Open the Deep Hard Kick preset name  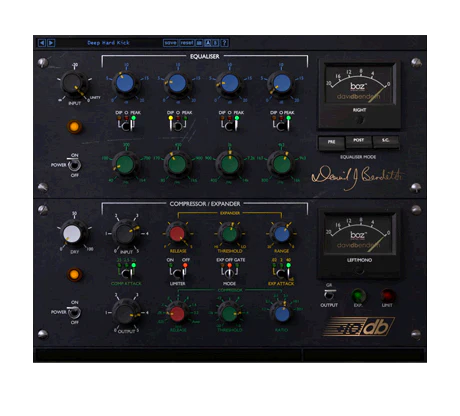108,43
